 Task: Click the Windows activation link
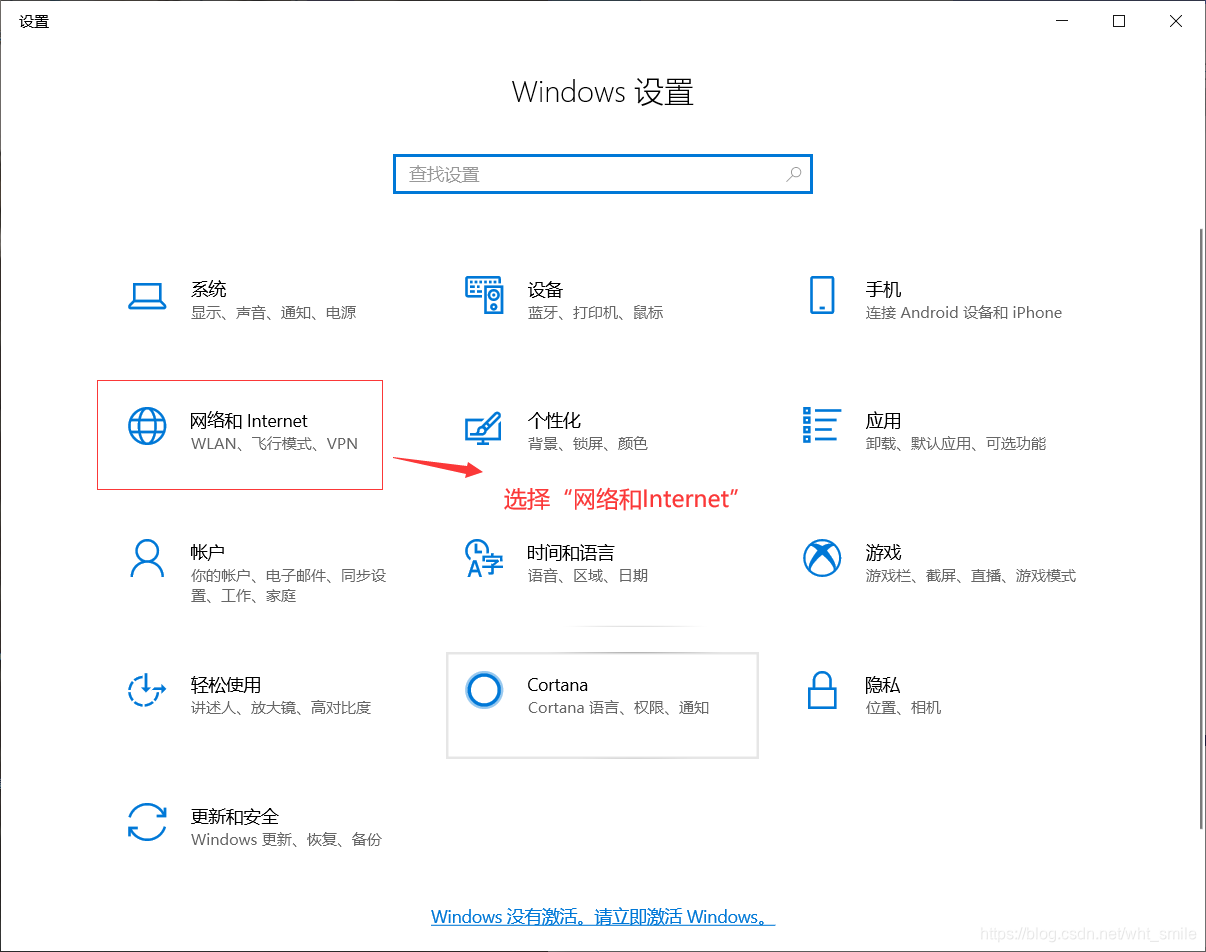click(x=603, y=917)
